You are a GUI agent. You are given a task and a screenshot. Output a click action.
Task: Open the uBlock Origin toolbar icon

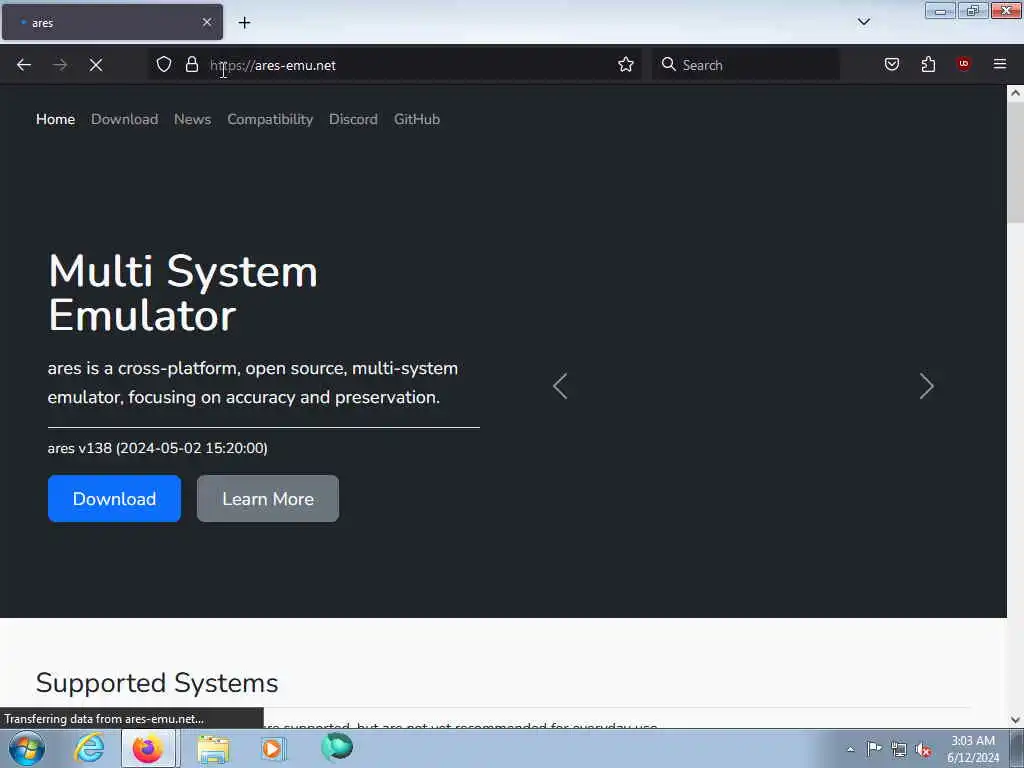tap(963, 64)
